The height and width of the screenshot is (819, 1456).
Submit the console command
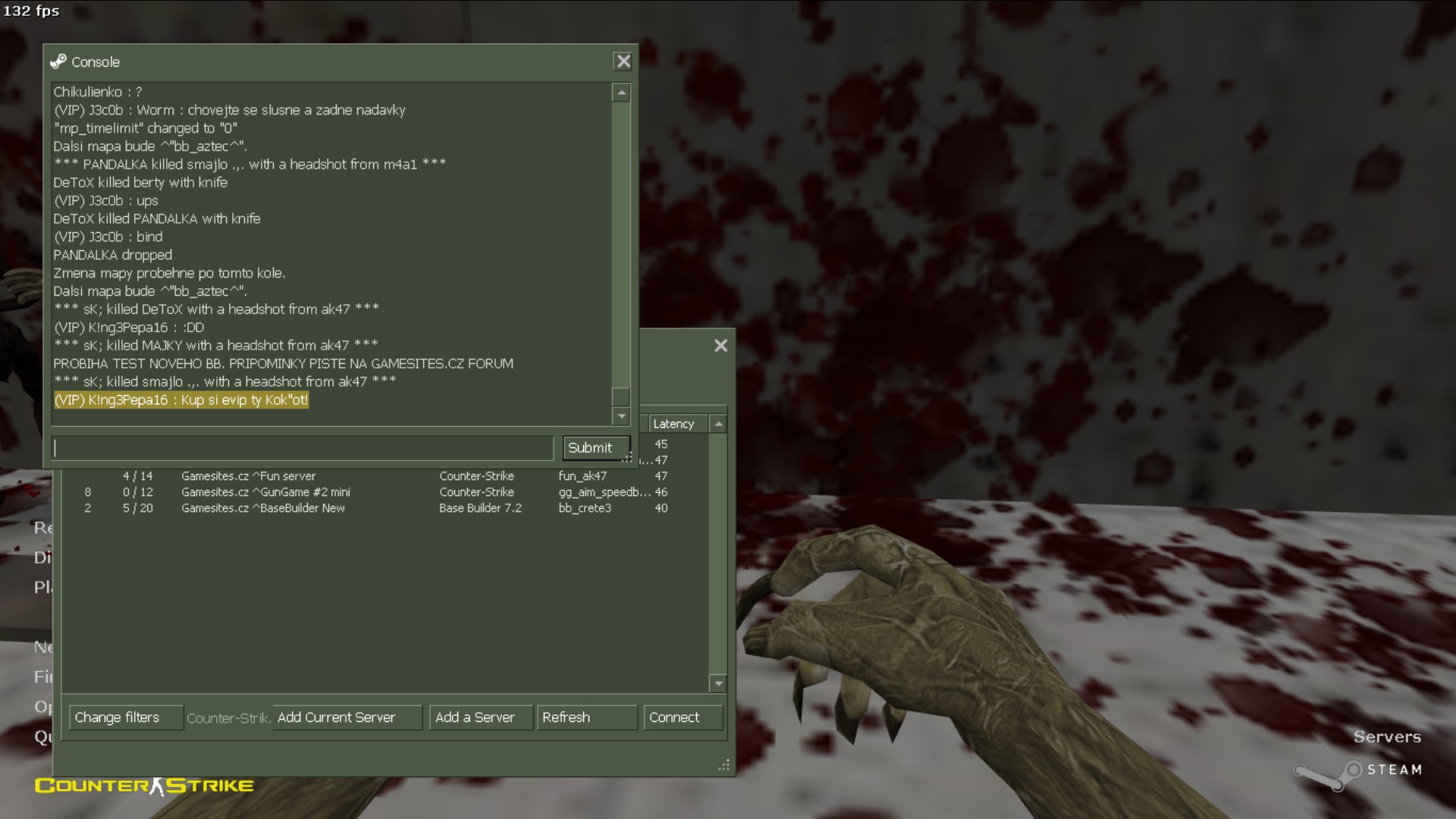point(596,448)
